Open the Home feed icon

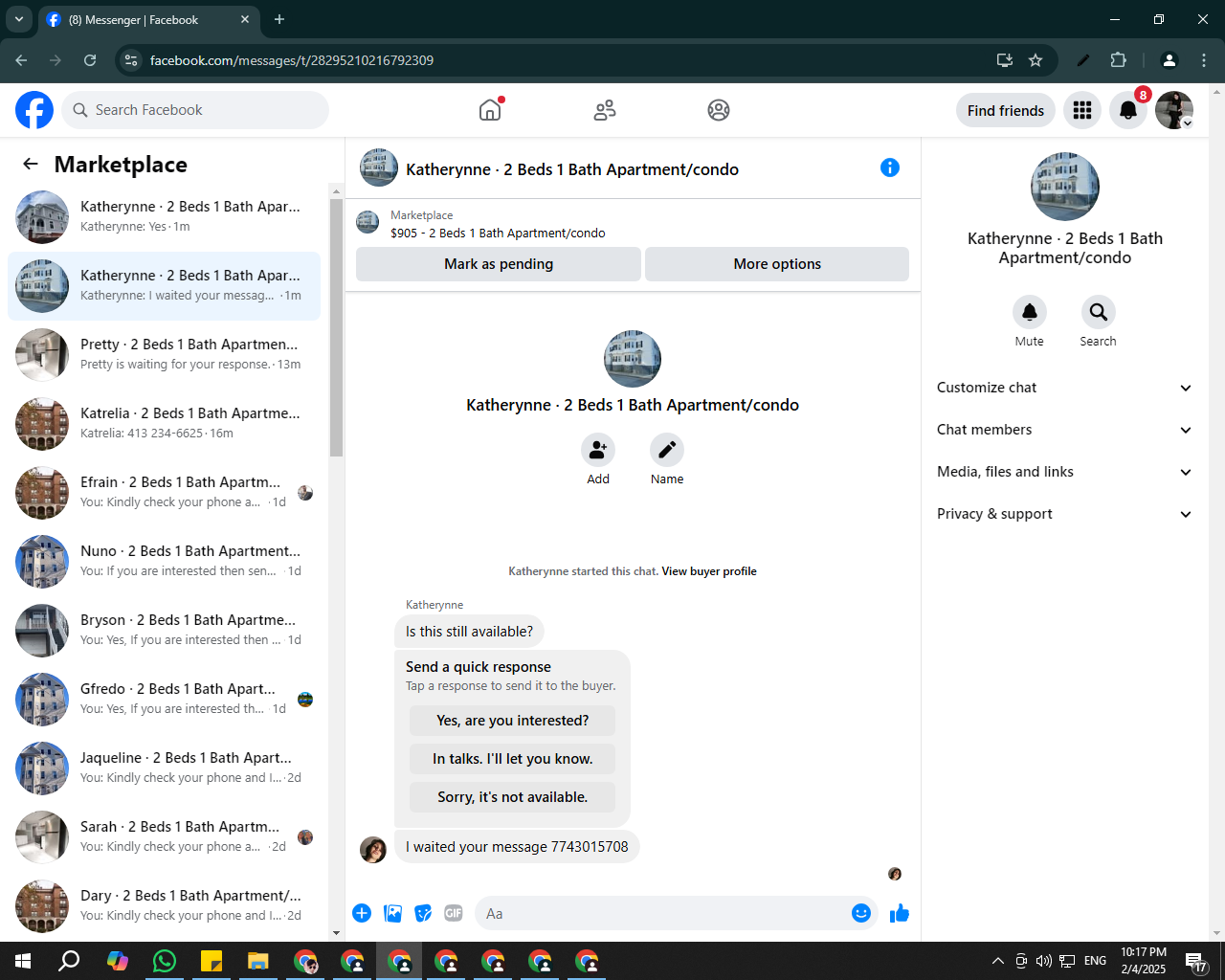pyautogui.click(x=490, y=110)
